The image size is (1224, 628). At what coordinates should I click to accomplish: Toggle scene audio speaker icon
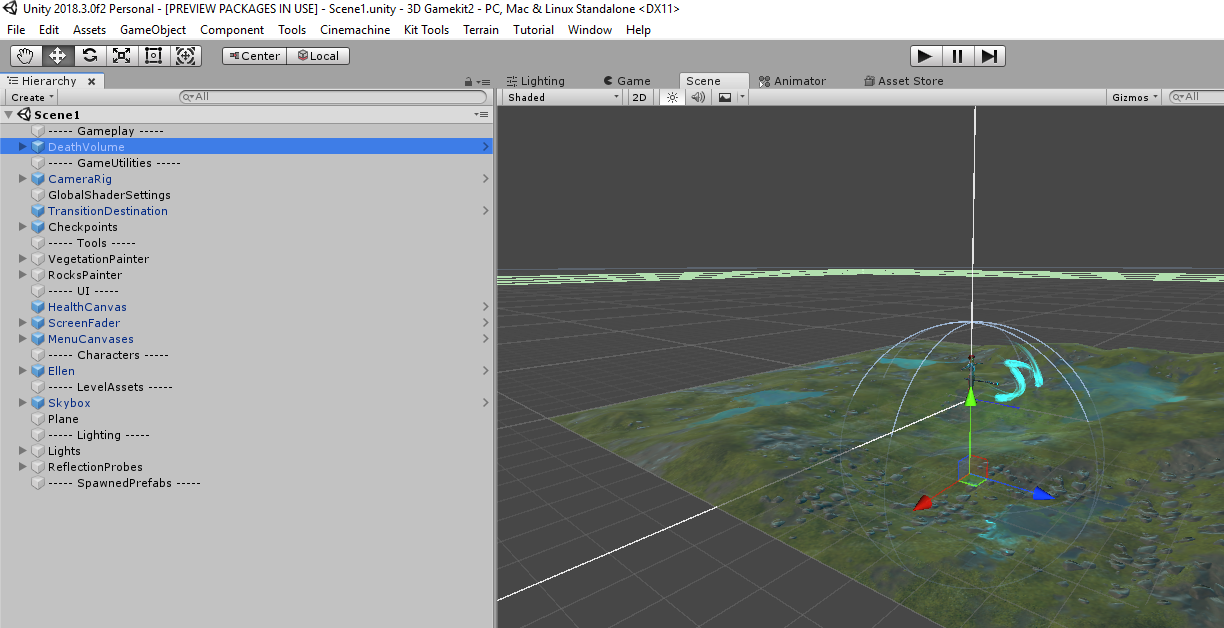pos(698,97)
